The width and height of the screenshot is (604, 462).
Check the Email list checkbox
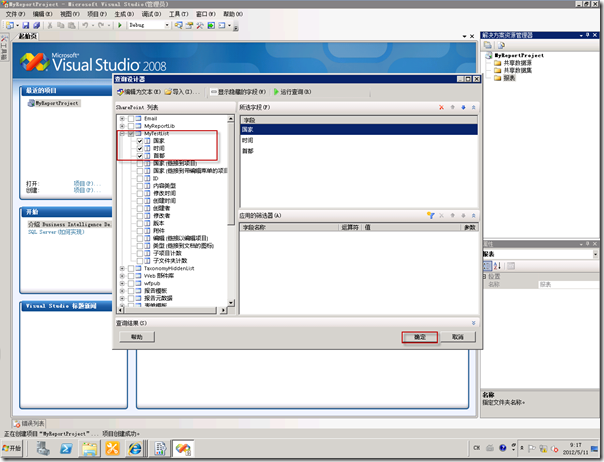point(131,119)
